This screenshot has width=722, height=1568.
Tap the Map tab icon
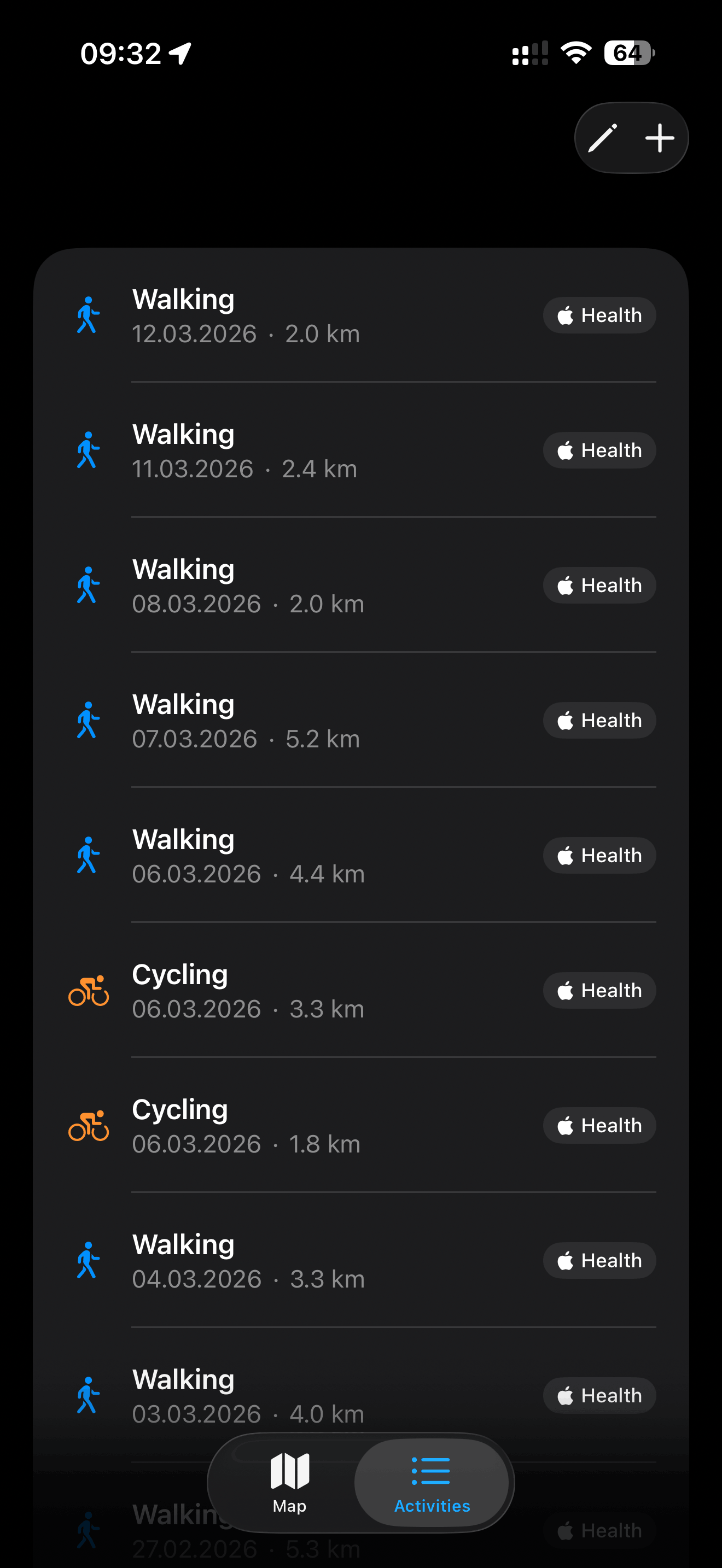pos(290,1482)
